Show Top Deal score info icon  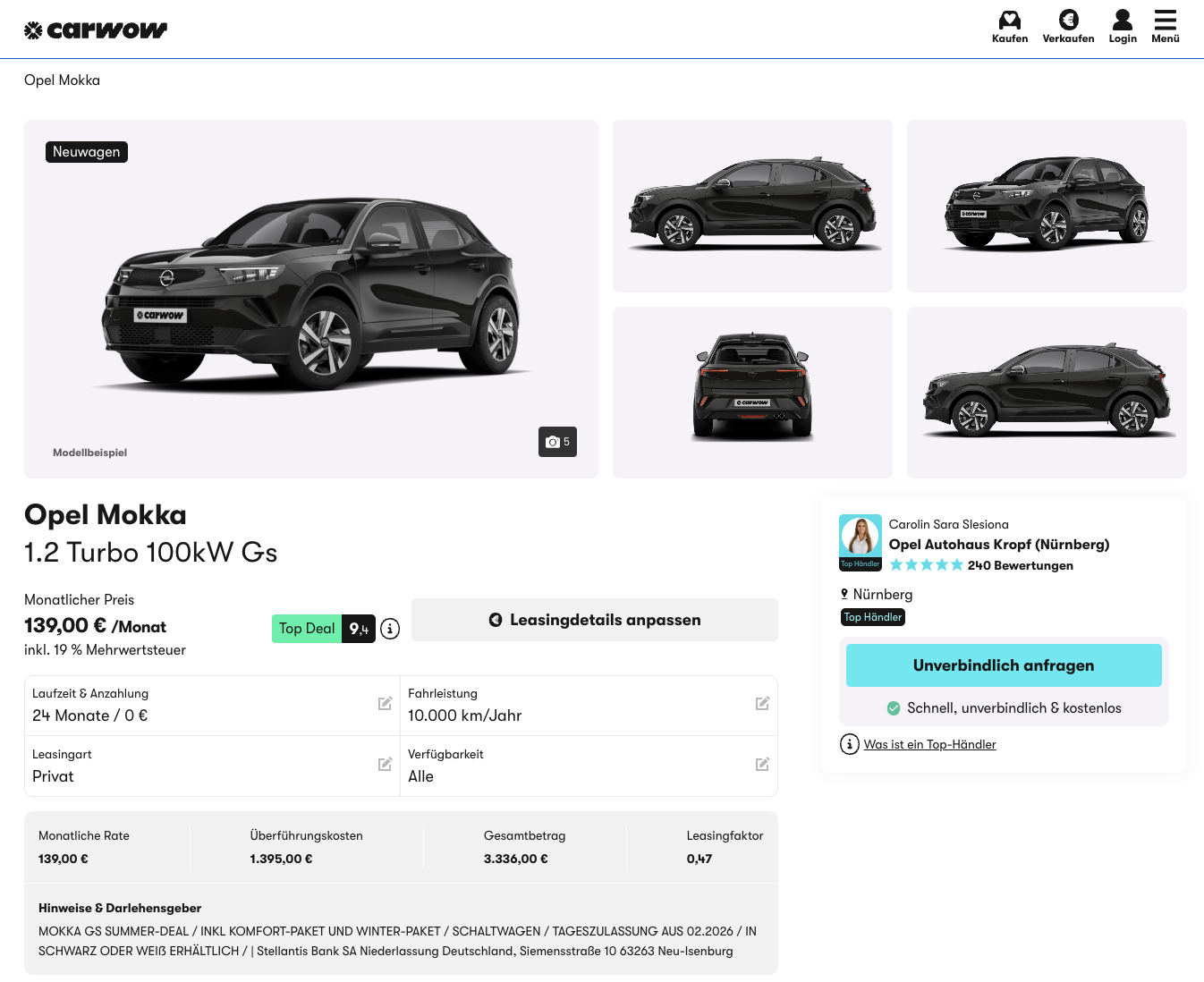(x=390, y=629)
